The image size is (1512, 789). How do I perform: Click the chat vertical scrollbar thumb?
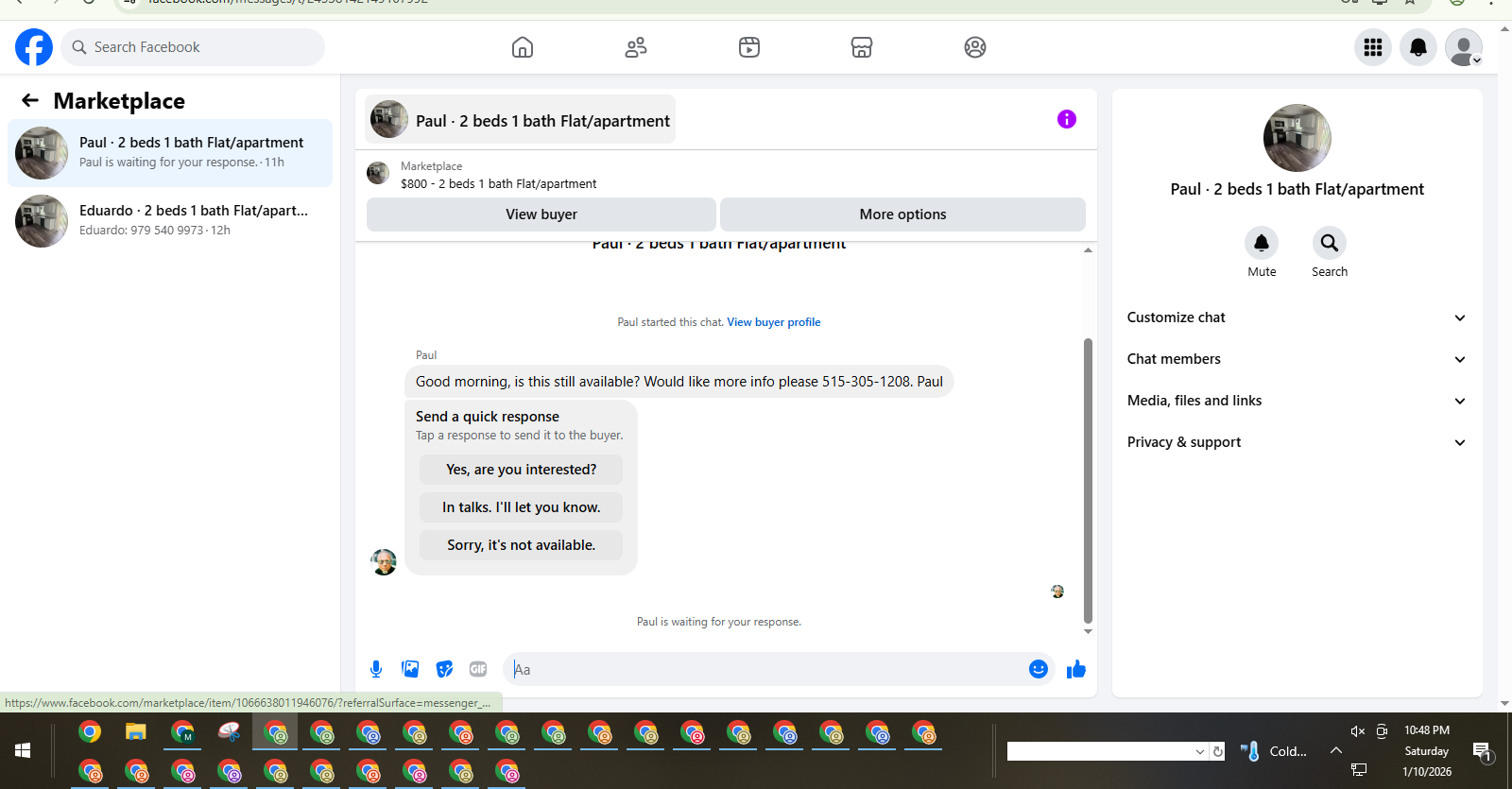pyautogui.click(x=1088, y=480)
